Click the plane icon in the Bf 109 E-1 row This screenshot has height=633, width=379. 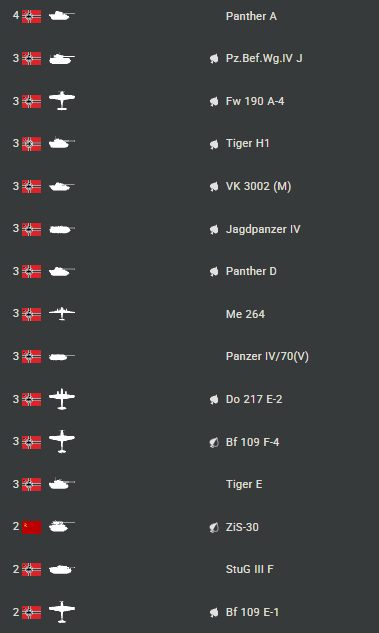tap(62, 612)
